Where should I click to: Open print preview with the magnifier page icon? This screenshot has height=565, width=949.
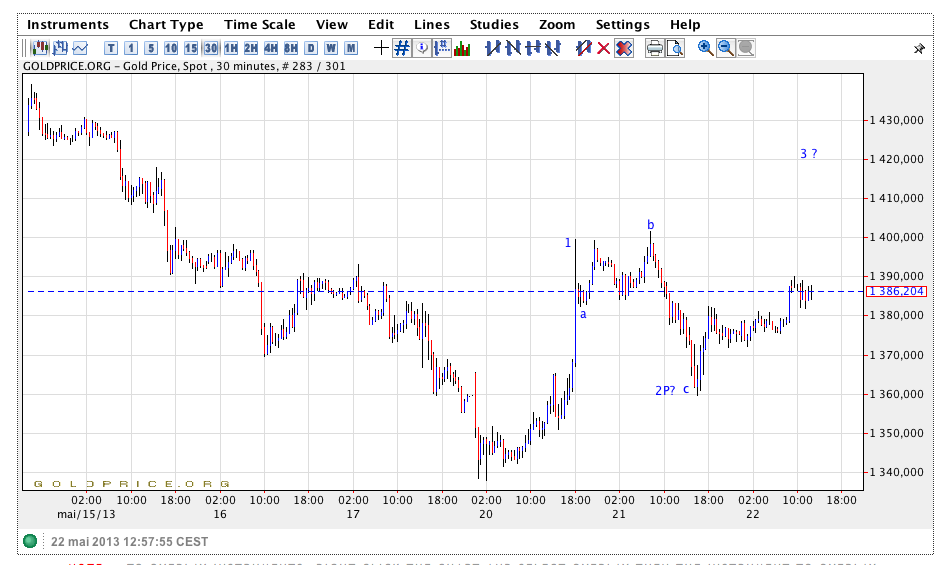(675, 48)
